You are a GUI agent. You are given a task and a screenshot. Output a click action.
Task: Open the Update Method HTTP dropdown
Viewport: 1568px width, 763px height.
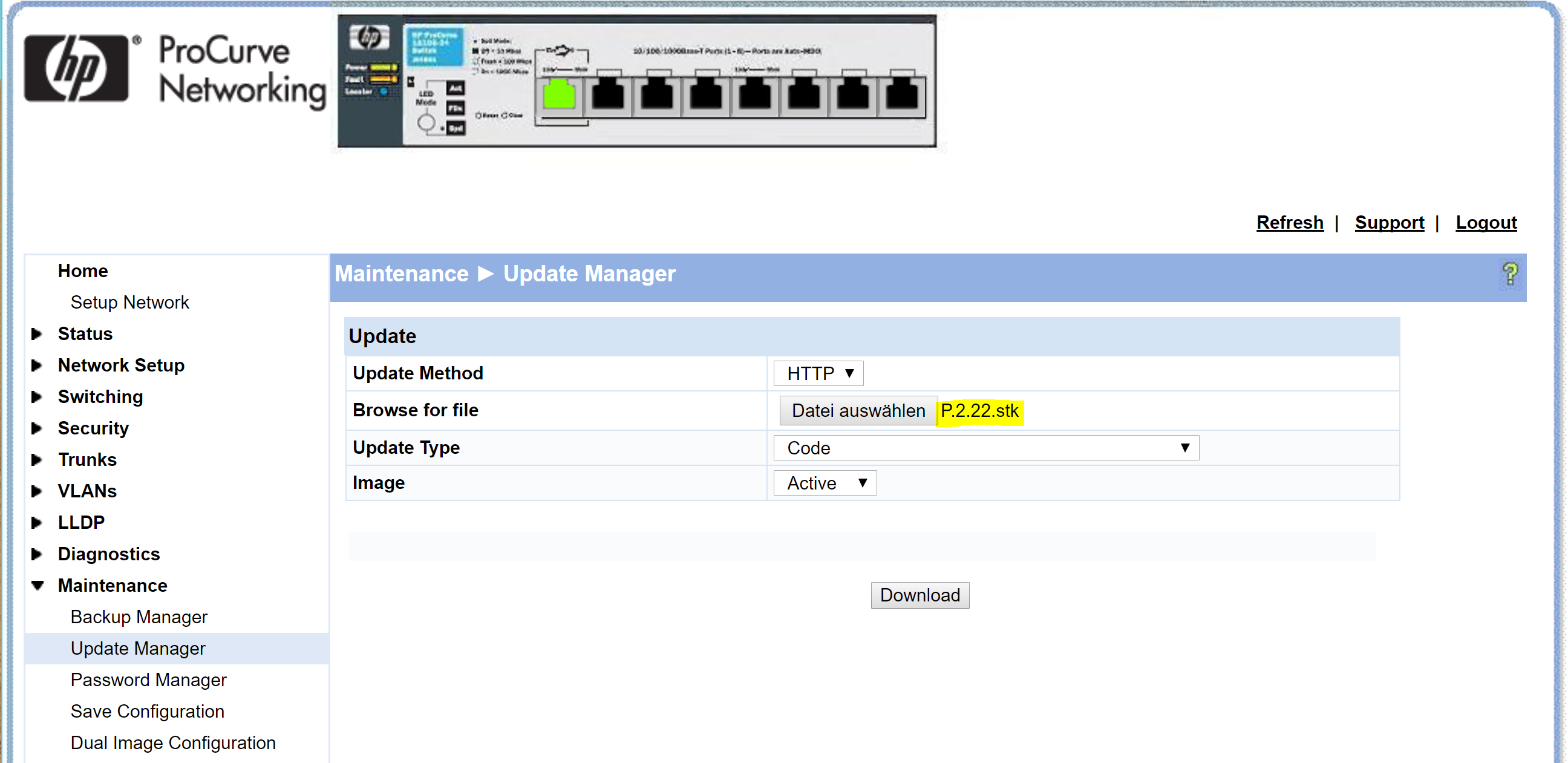(x=817, y=373)
